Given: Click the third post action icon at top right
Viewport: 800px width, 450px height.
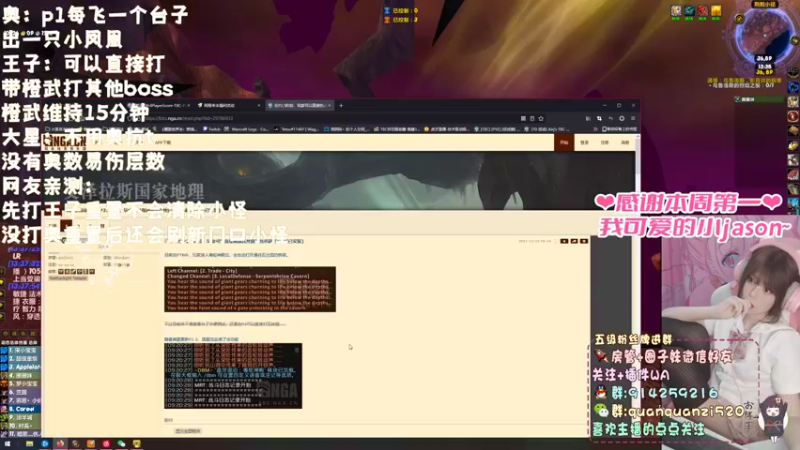Looking at the screenshot, I should [584, 241].
